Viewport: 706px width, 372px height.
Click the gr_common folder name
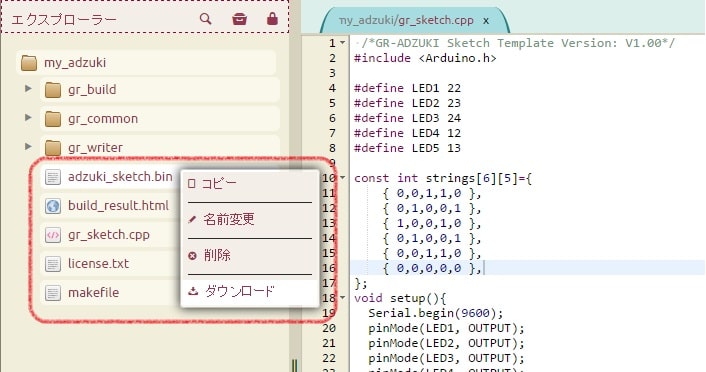103,119
